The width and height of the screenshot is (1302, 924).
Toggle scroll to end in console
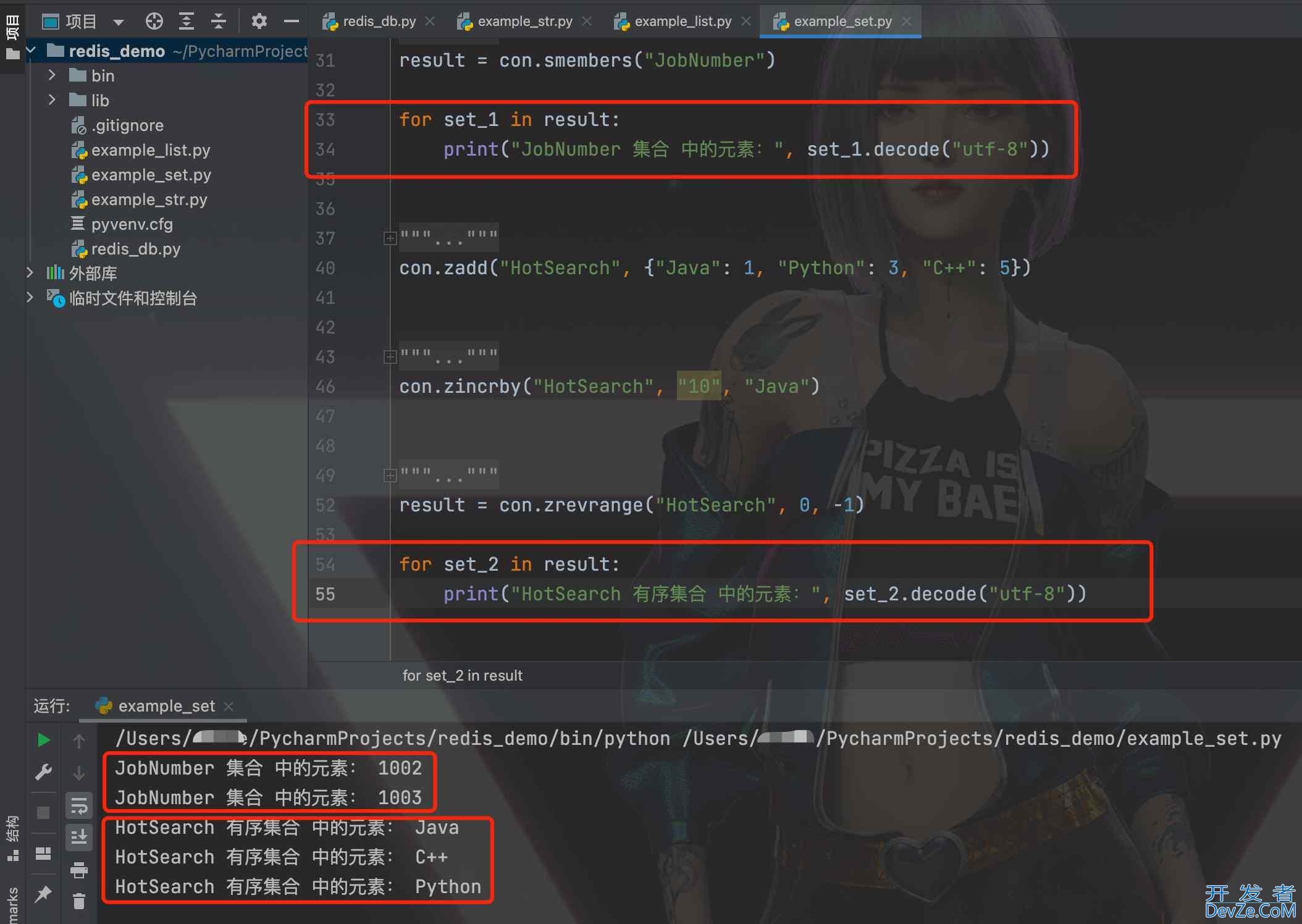tap(79, 837)
